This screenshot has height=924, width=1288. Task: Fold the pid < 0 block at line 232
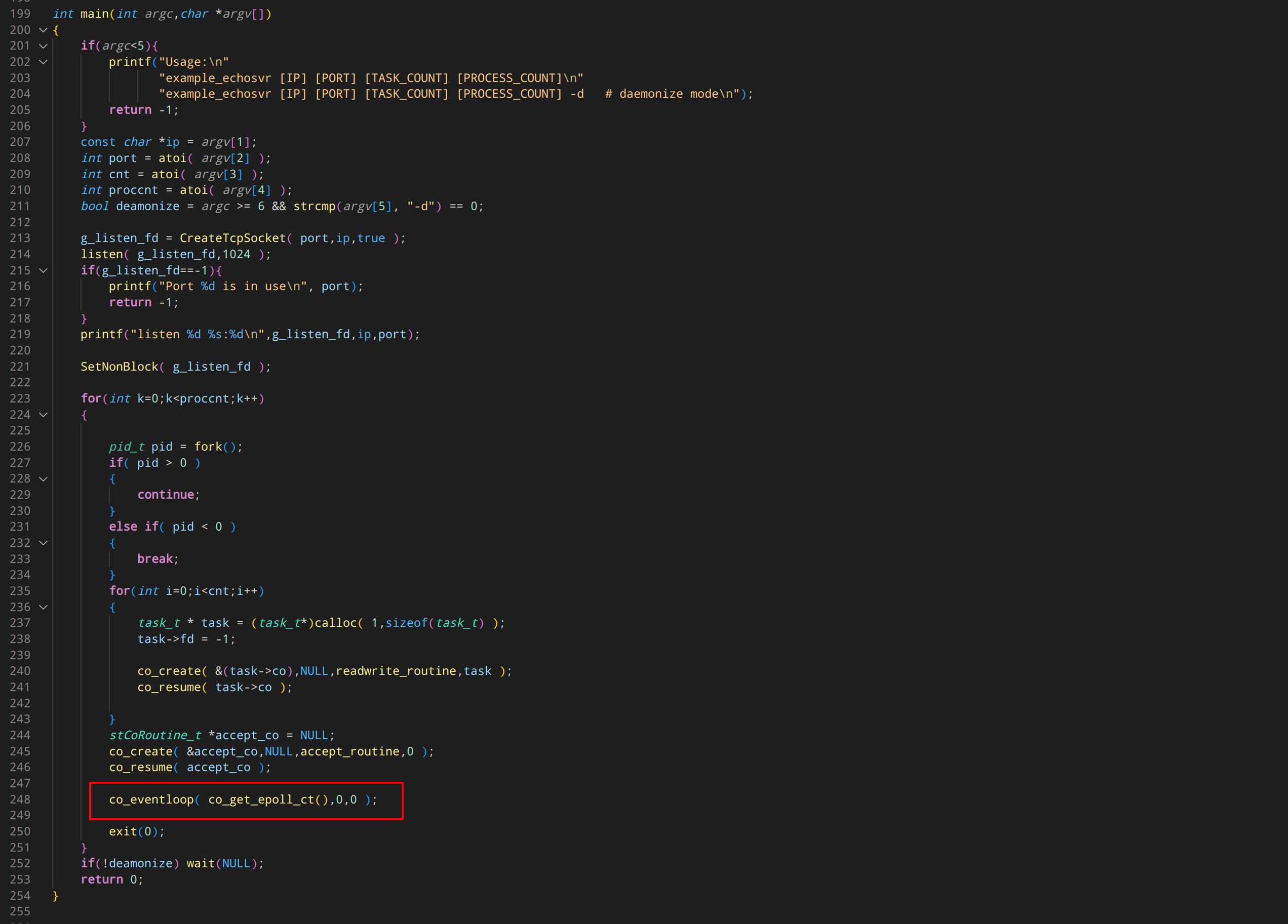pyautogui.click(x=43, y=543)
